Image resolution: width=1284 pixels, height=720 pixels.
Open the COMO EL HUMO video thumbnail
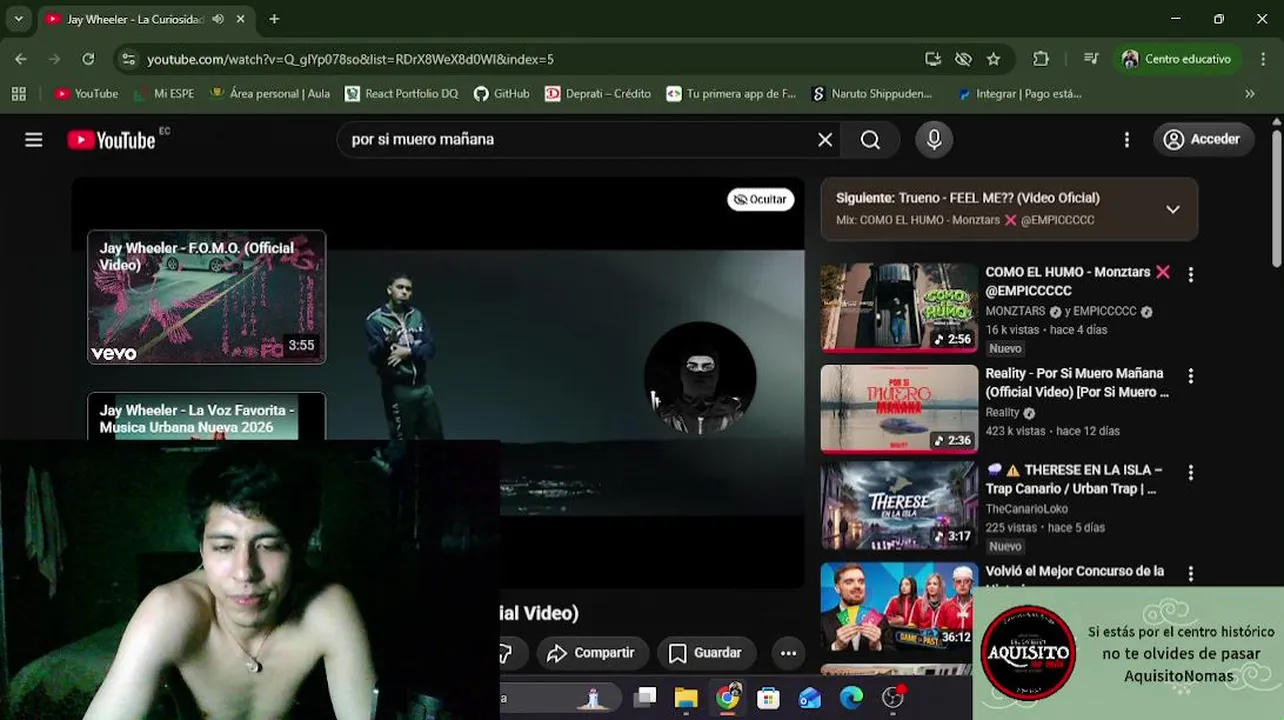click(x=899, y=308)
